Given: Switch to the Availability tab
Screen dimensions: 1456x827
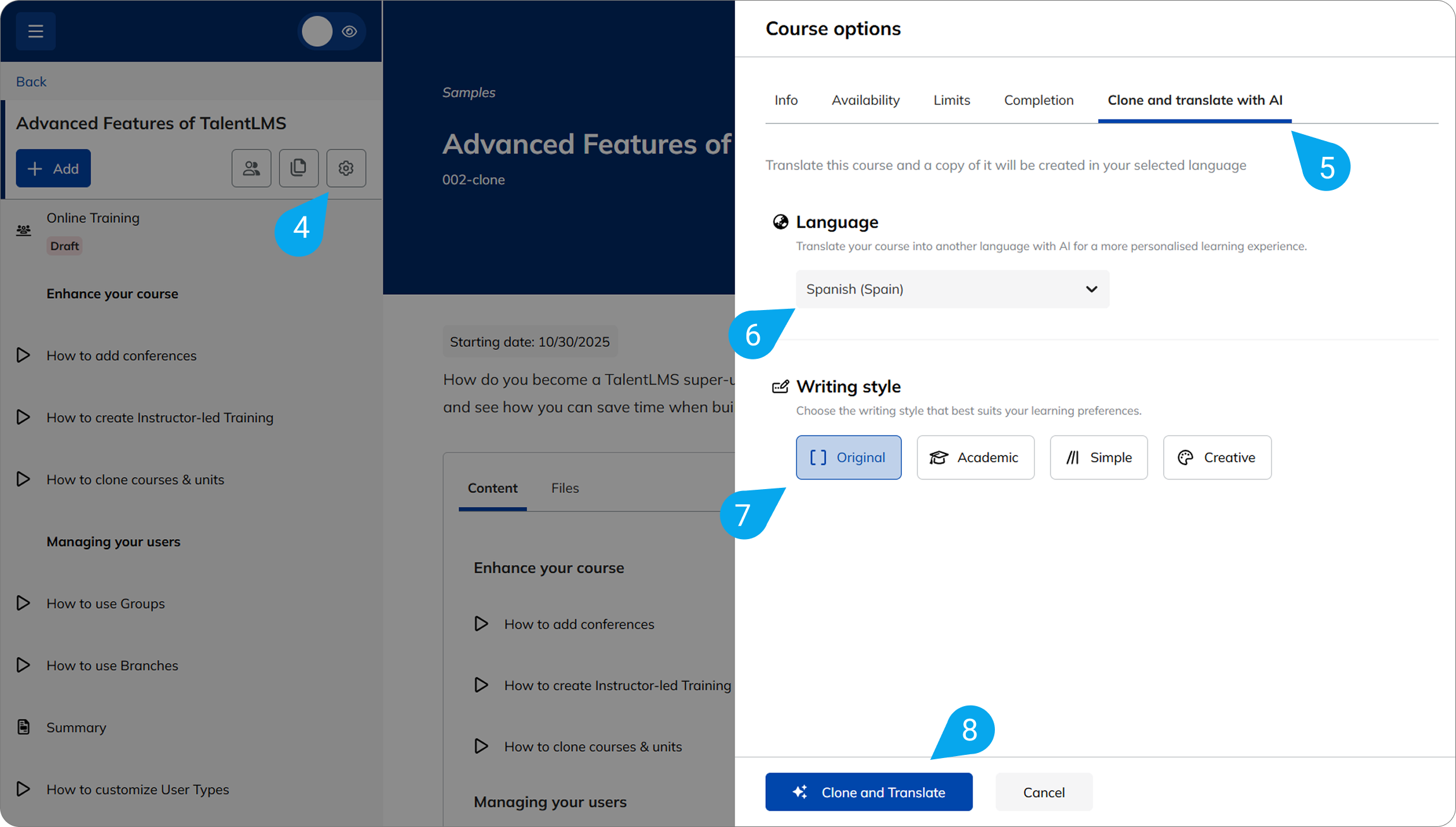Looking at the screenshot, I should tap(865, 100).
